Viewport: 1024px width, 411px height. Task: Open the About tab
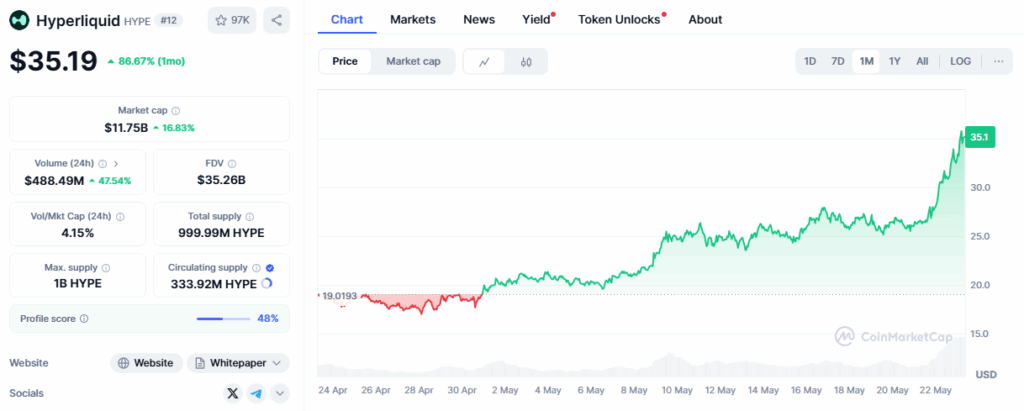click(x=705, y=20)
